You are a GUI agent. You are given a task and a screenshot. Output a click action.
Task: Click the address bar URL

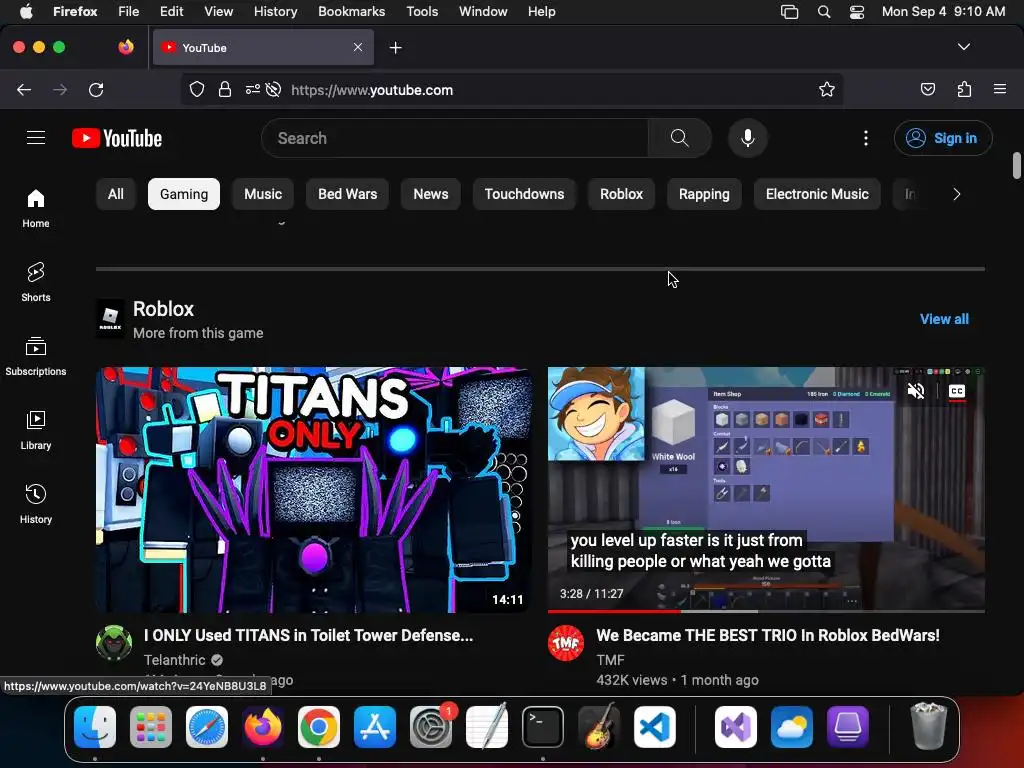coord(372,90)
